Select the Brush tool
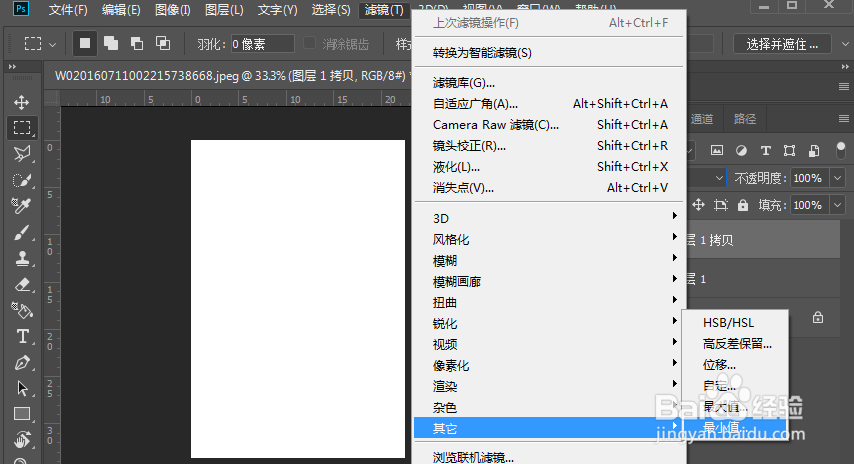 point(22,233)
